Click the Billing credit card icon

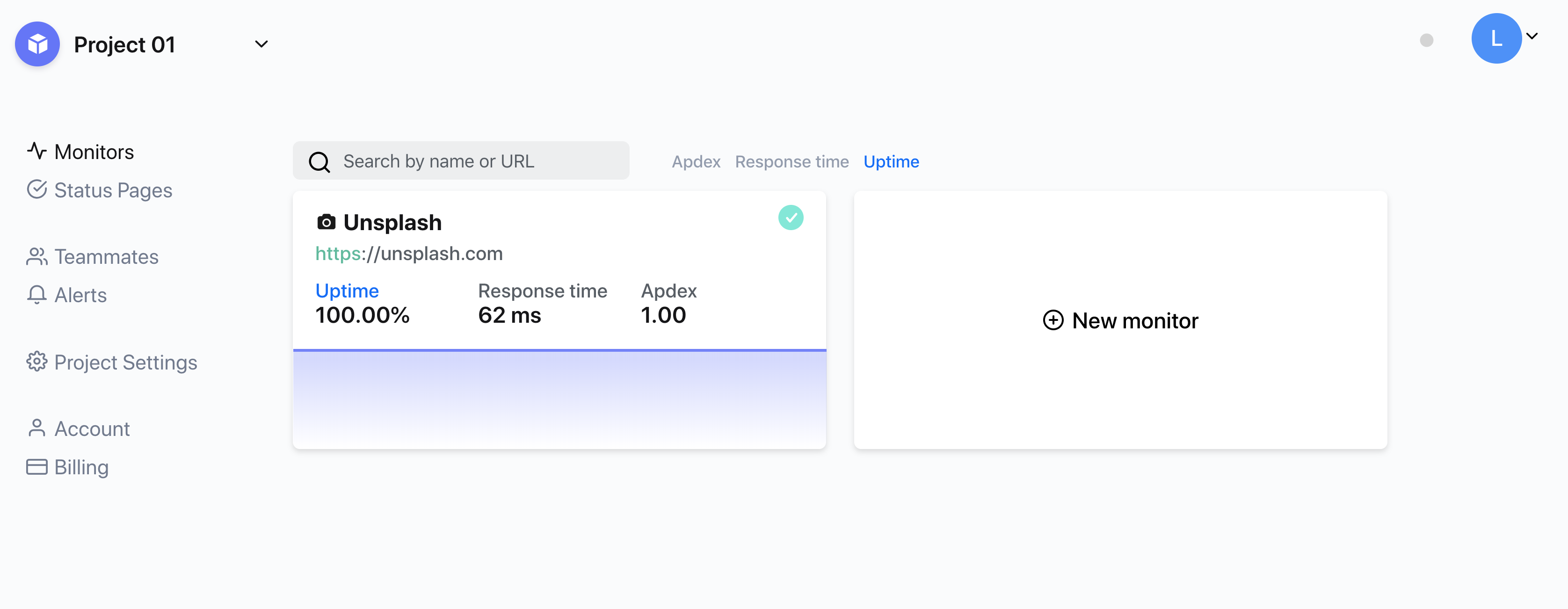click(x=36, y=467)
